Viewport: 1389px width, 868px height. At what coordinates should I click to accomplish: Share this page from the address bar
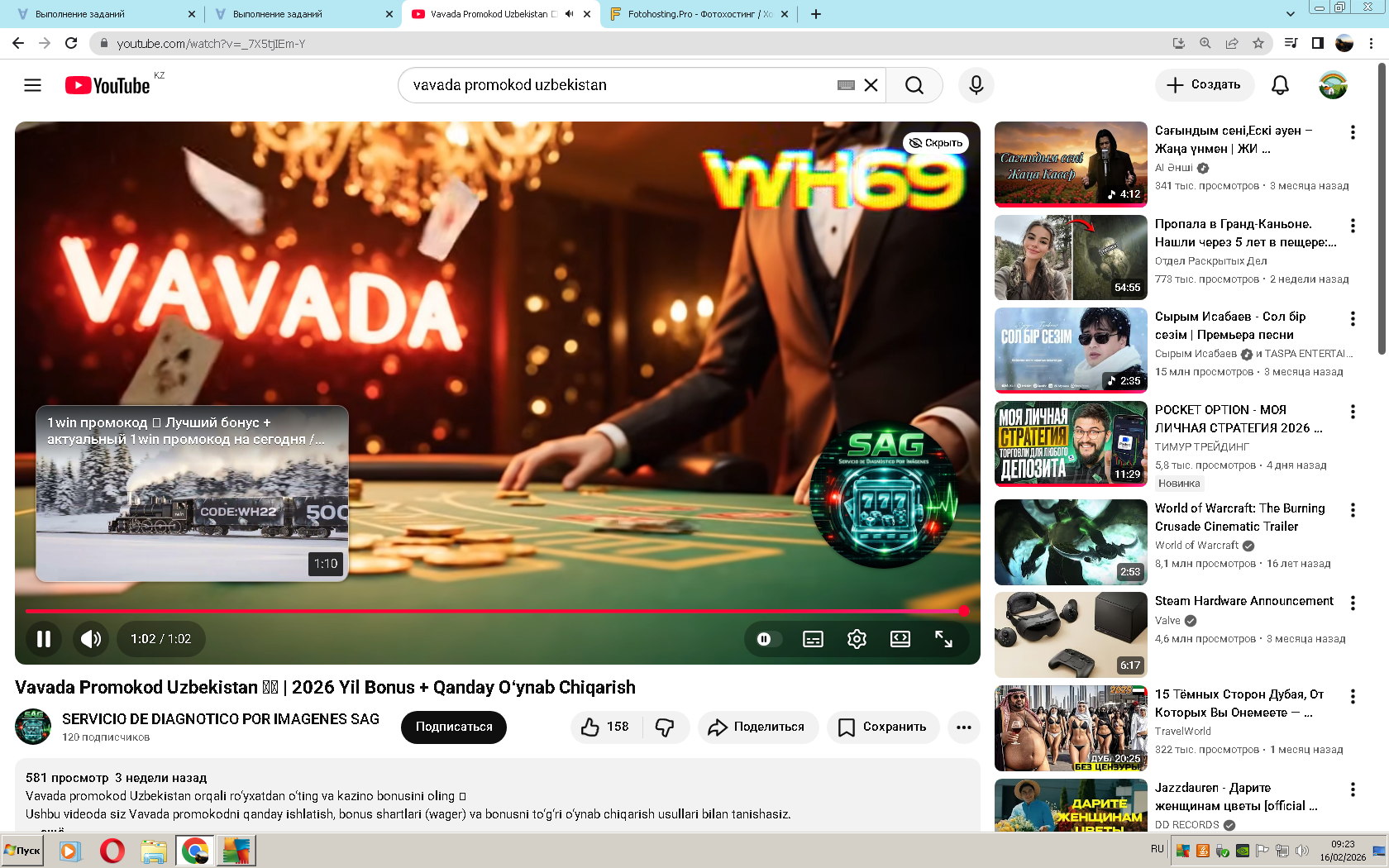point(1232,43)
